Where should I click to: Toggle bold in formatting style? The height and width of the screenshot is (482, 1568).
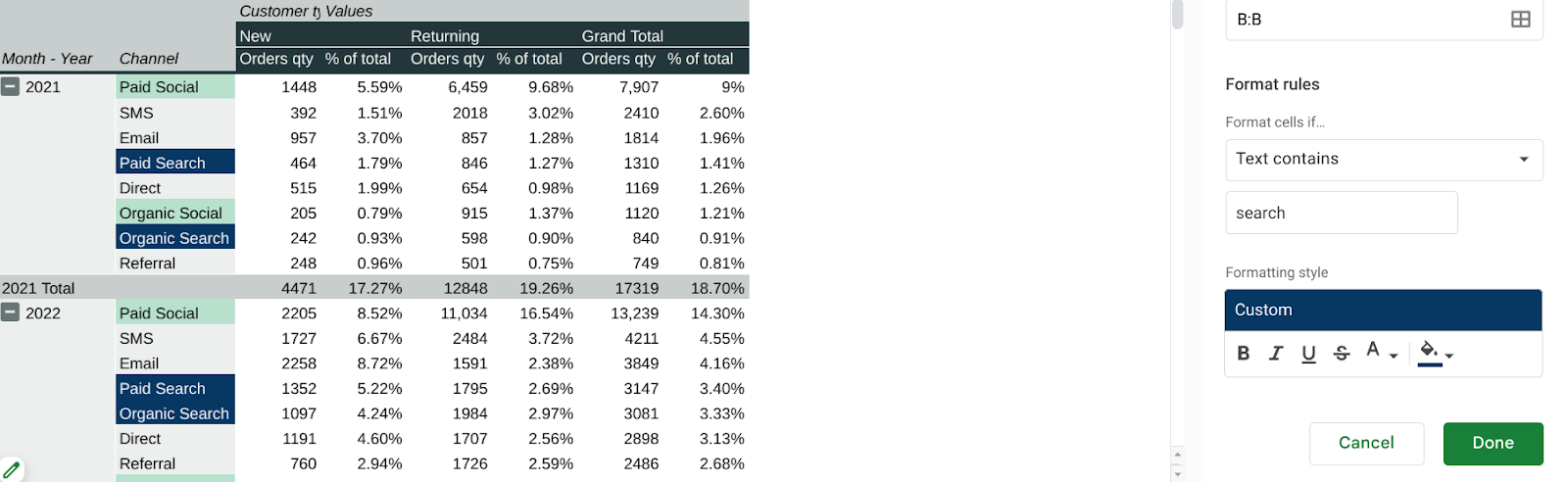[x=1243, y=354]
